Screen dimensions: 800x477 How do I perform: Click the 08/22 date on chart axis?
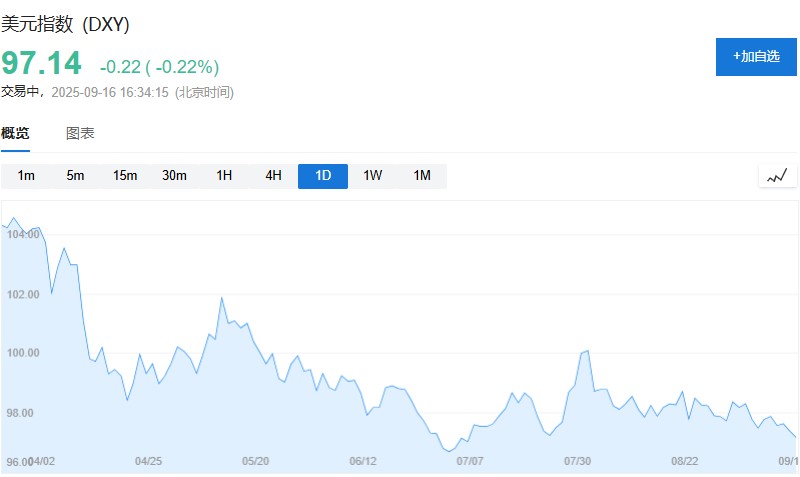click(x=684, y=461)
